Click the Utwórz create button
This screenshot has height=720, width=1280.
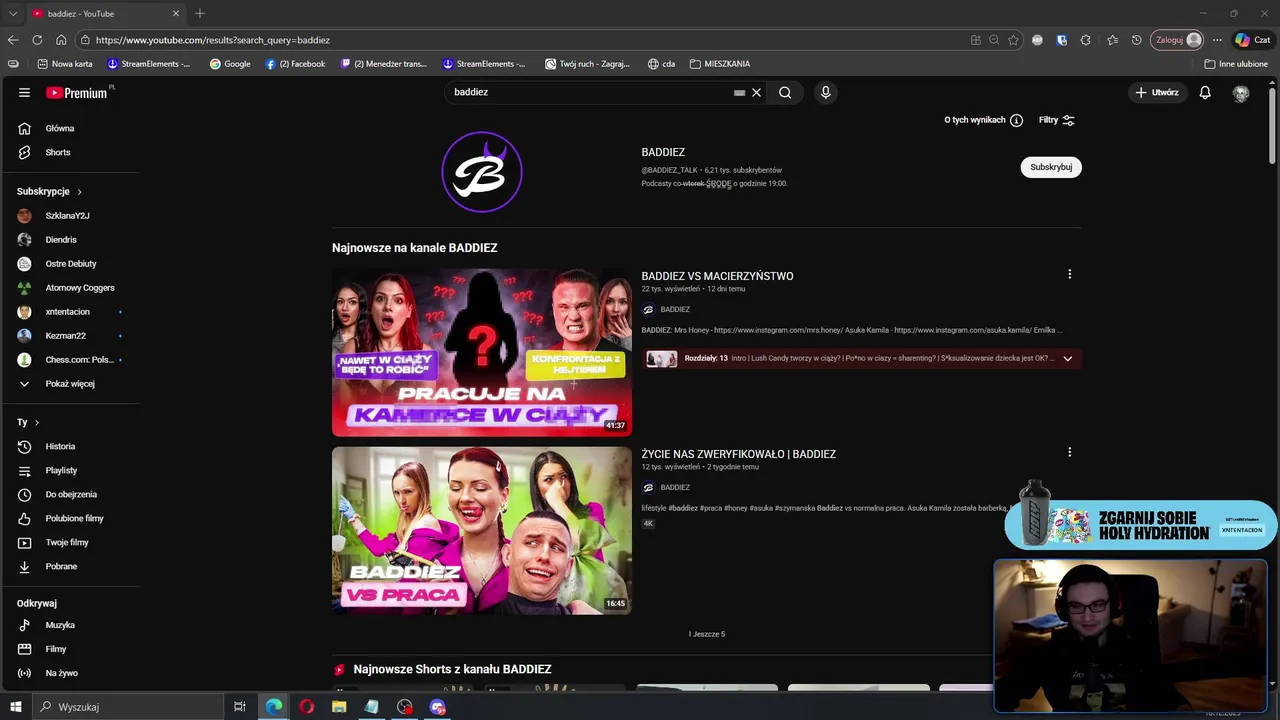click(x=1156, y=92)
